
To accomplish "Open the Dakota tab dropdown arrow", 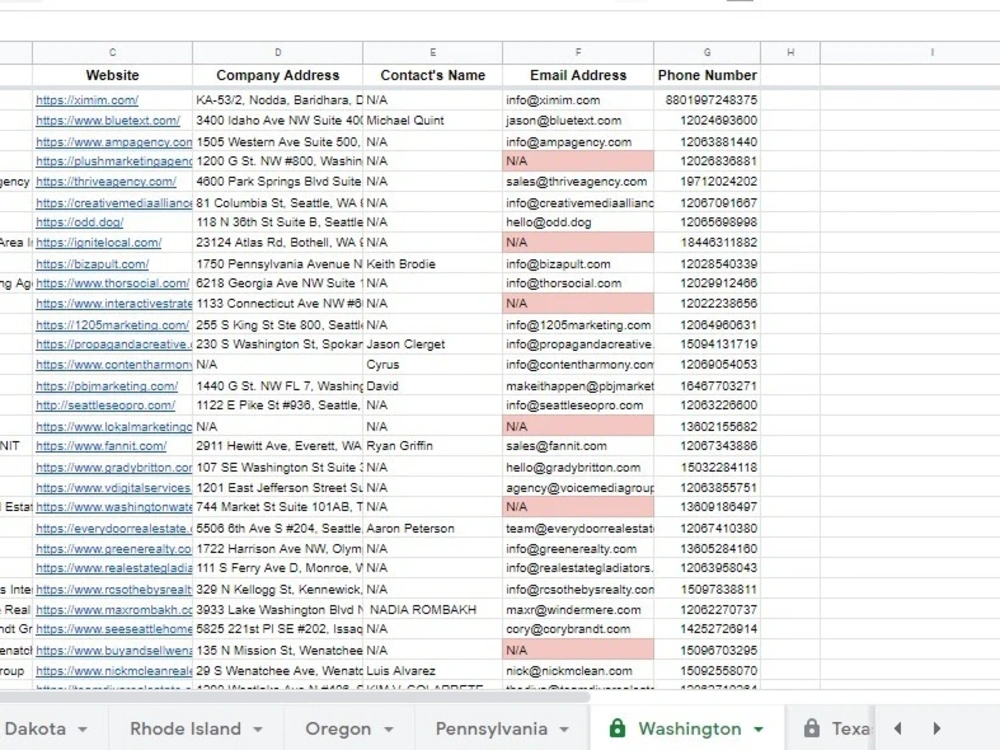I will coord(82,729).
